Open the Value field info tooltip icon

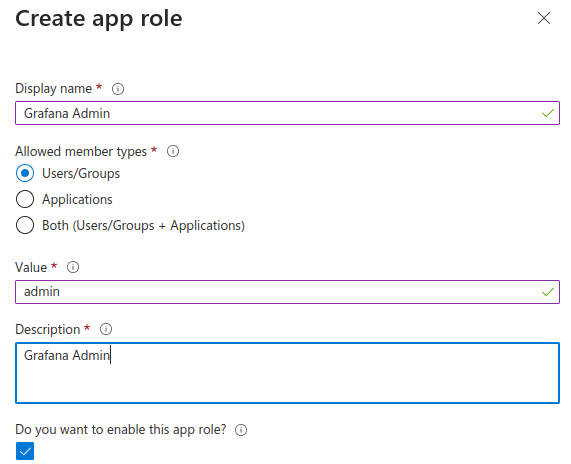pos(73,267)
